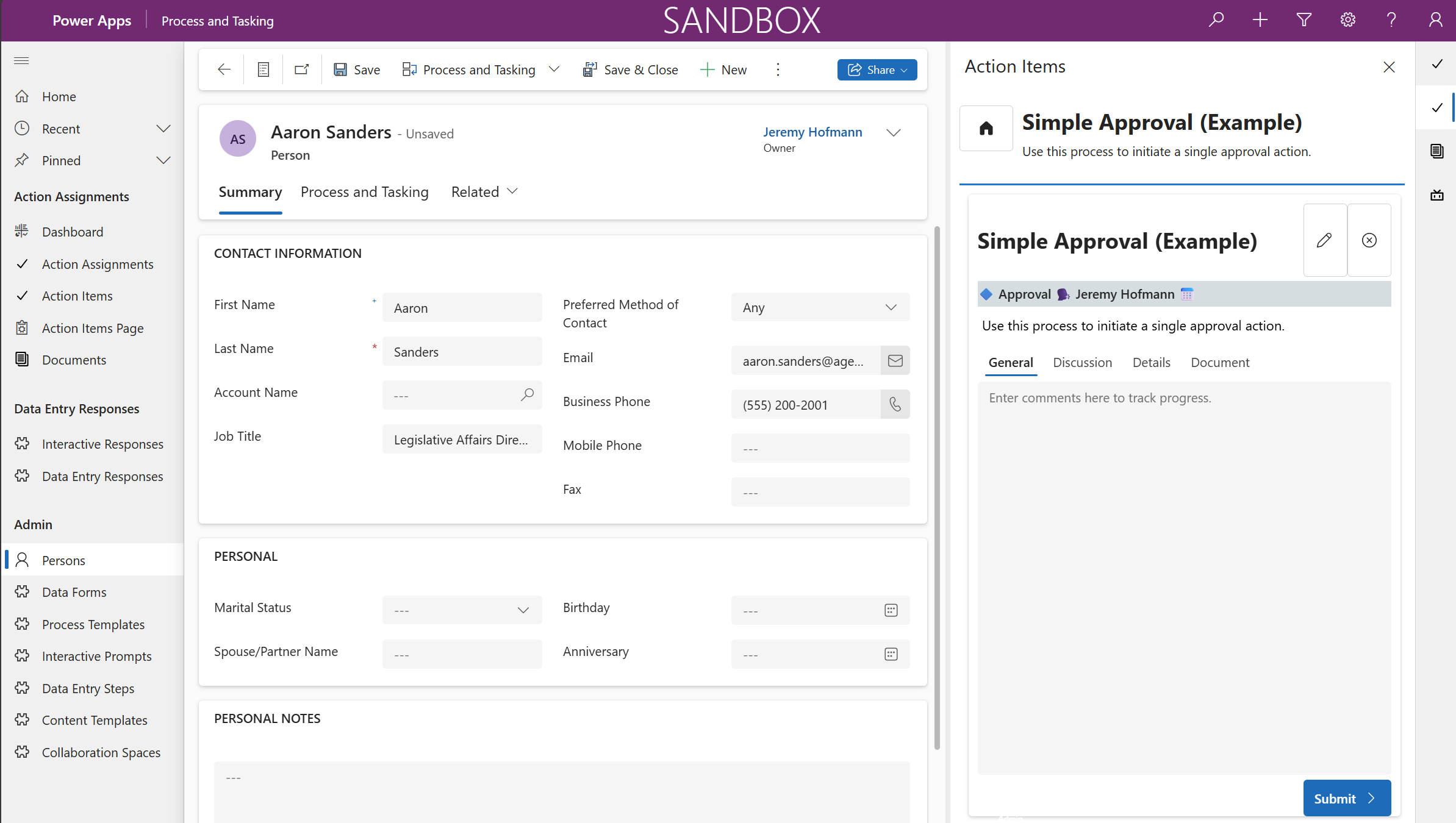The height and width of the screenshot is (823, 1456).
Task: Open the Marital Status dropdown
Action: [x=462, y=610]
